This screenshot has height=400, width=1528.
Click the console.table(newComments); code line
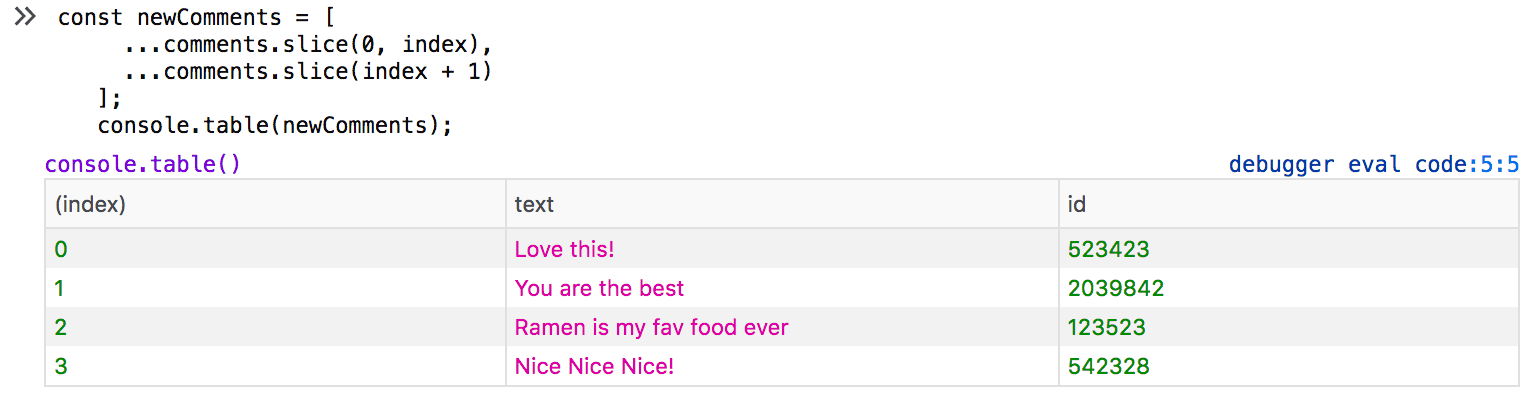coord(275,126)
